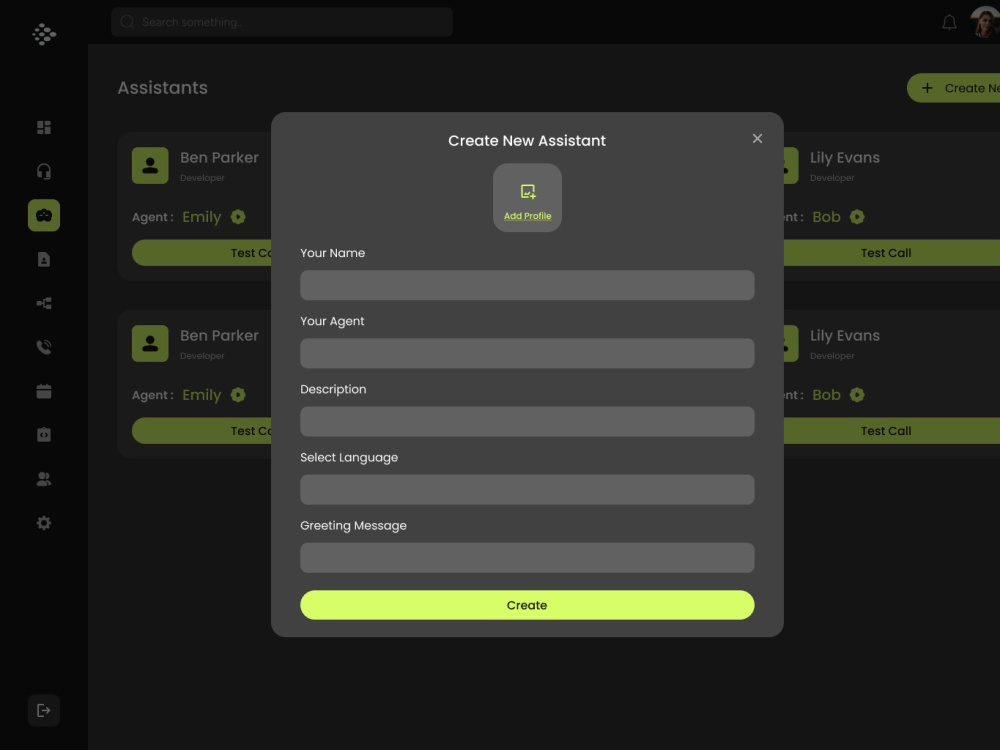Viewport: 1000px width, 750px height.
Task: Click the play badge beside bottom Bob
Action: click(x=857, y=395)
